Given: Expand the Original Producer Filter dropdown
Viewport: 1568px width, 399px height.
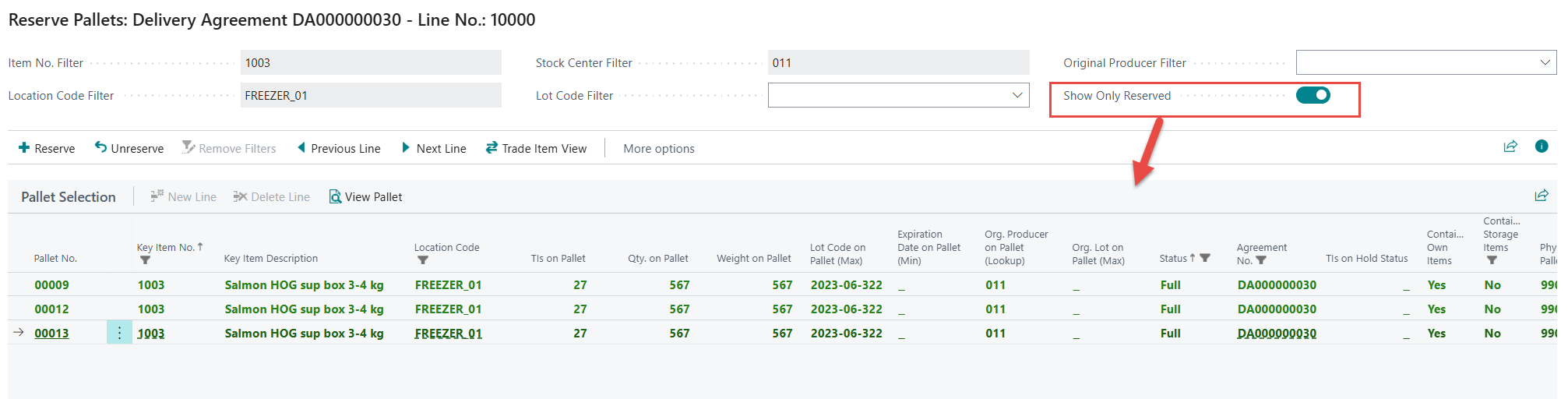Looking at the screenshot, I should (1545, 62).
